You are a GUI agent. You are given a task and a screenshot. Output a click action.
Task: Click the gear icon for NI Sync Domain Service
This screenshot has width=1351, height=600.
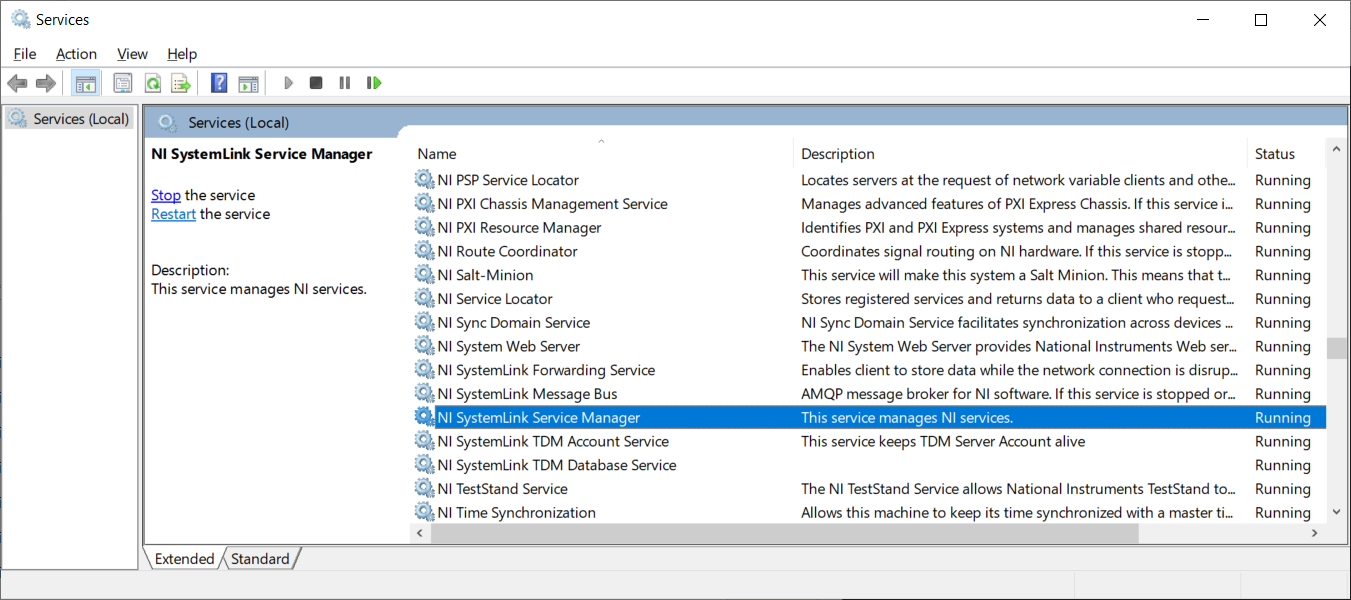424,323
